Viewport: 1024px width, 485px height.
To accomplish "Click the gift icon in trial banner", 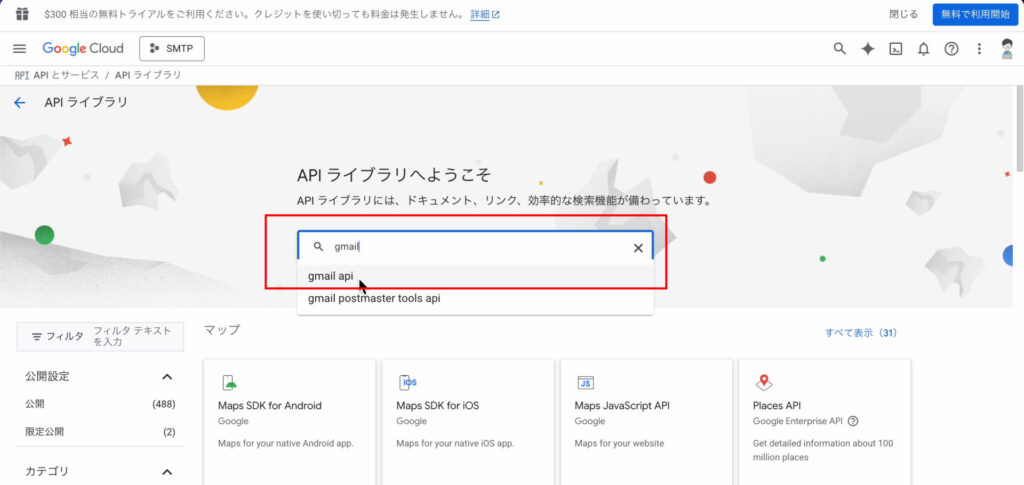I will pos(22,14).
